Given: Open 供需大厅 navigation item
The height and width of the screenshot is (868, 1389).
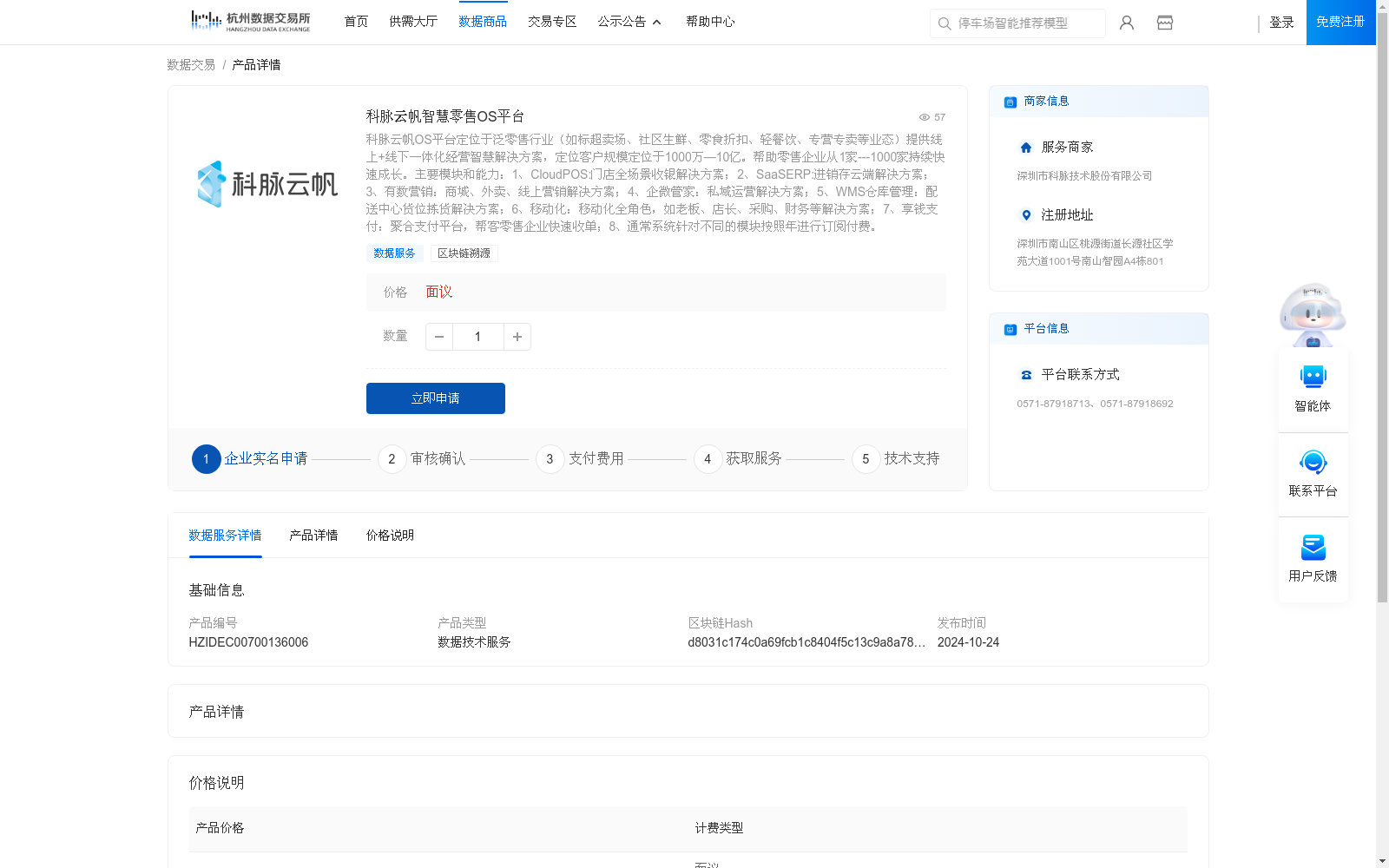Looking at the screenshot, I should (413, 22).
